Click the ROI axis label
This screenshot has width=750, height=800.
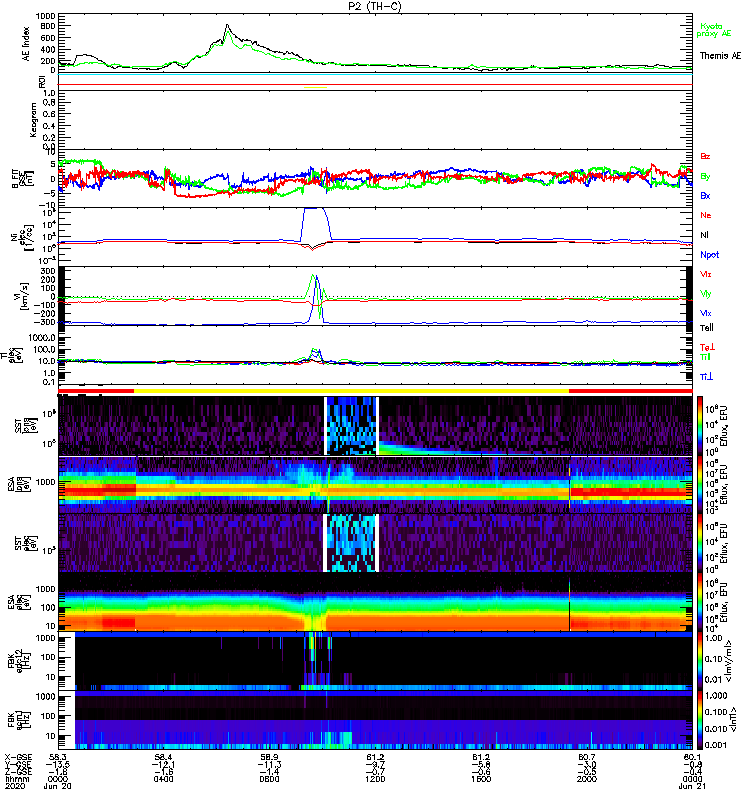pos(42,81)
